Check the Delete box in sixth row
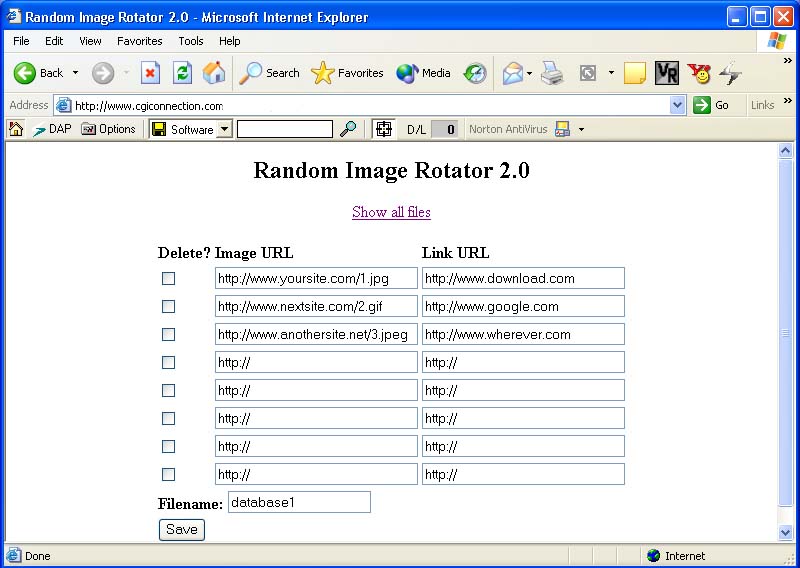This screenshot has height=568, width=800. 168,418
